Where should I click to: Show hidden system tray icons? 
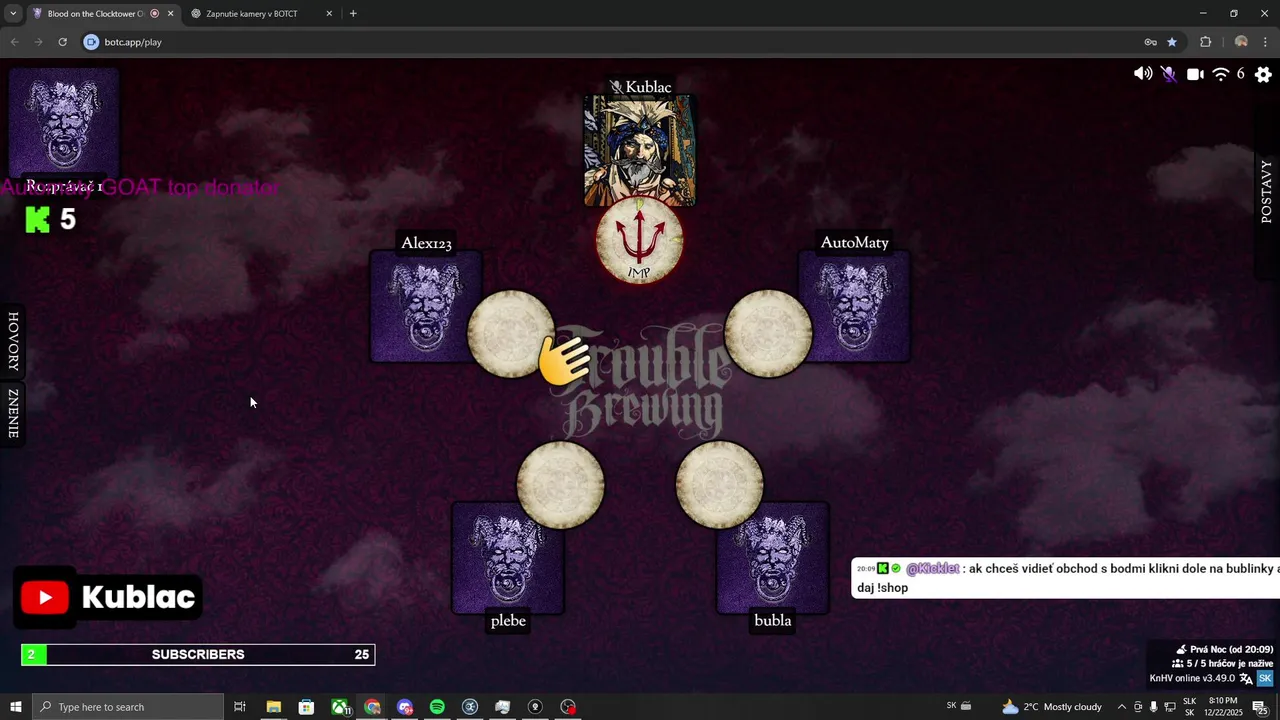click(x=1121, y=707)
